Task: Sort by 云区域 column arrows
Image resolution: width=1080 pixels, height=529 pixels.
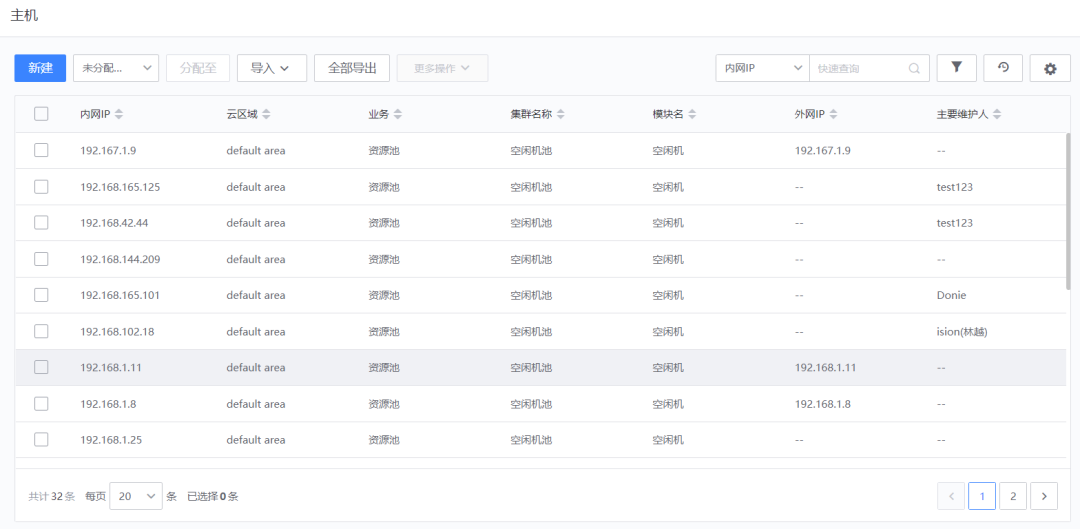Action: point(266,114)
